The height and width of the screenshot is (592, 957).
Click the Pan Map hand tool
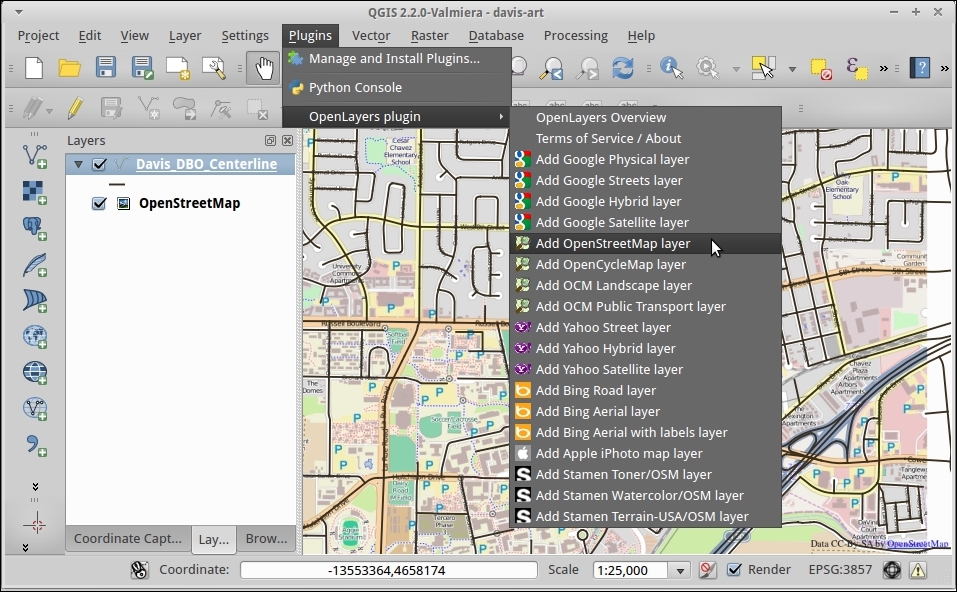pyautogui.click(x=263, y=68)
